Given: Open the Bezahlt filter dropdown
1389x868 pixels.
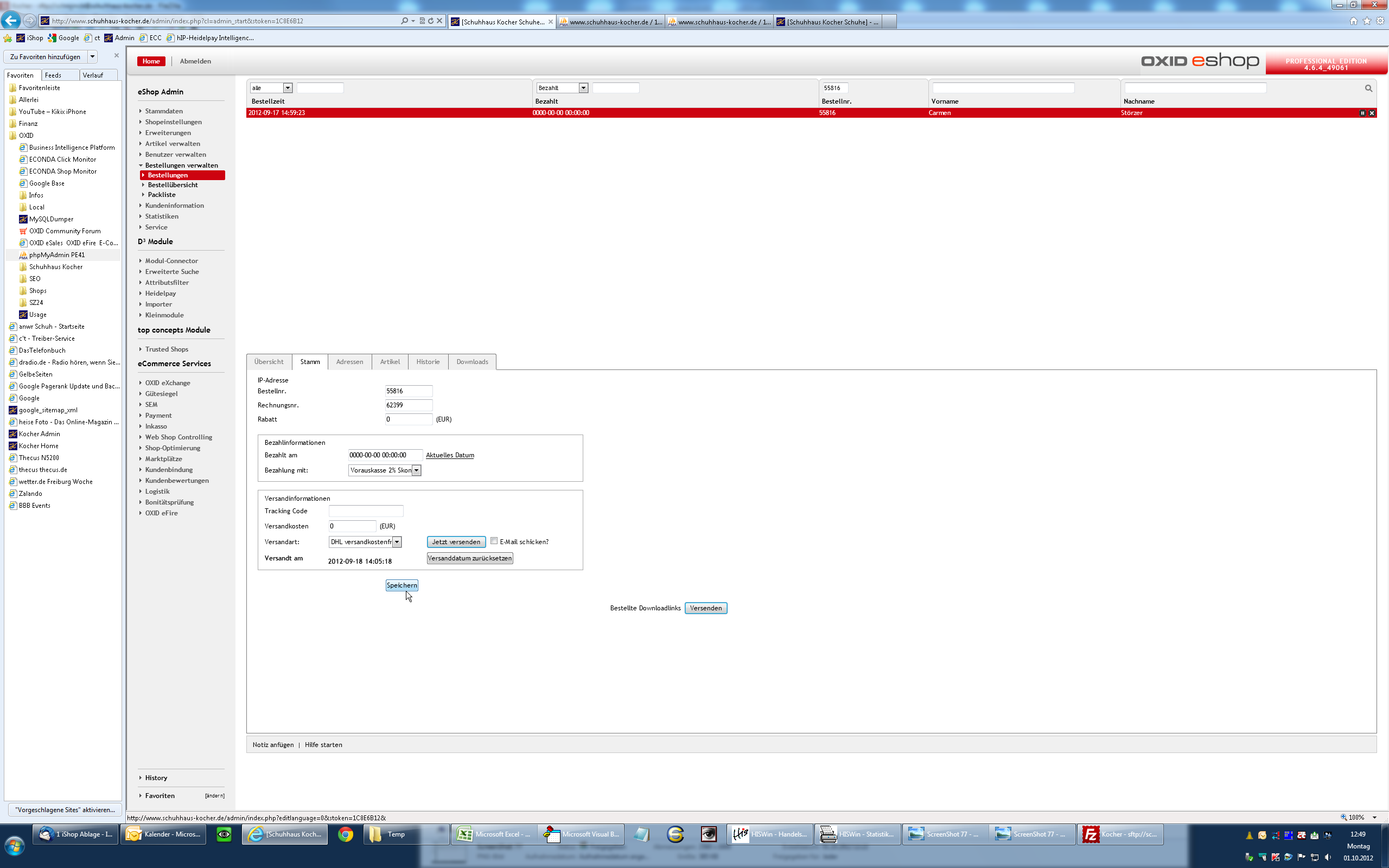Looking at the screenshot, I should [583, 88].
